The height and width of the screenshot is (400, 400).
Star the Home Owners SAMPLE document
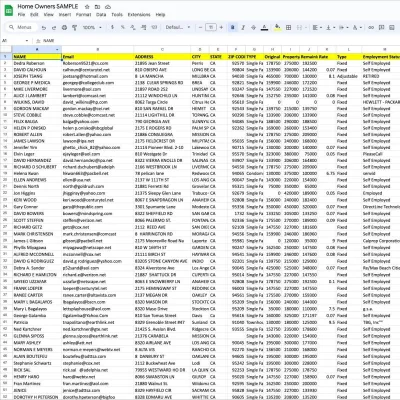(87, 7)
